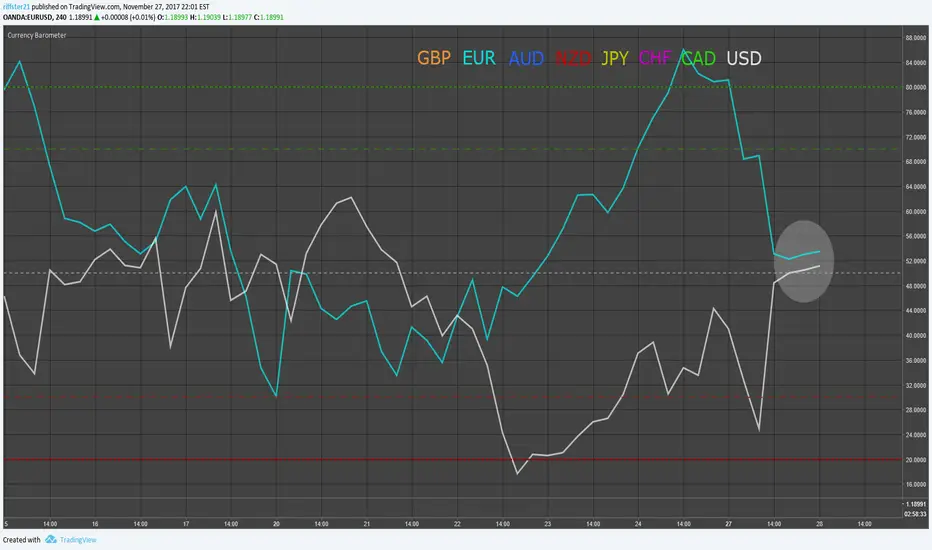Click the 44.0000 axis value
Screen dimensions: 932x550
(915, 310)
